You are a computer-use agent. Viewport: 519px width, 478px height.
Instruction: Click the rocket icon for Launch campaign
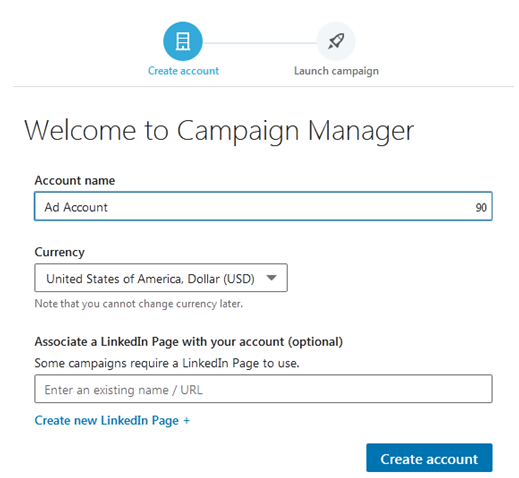point(336,41)
